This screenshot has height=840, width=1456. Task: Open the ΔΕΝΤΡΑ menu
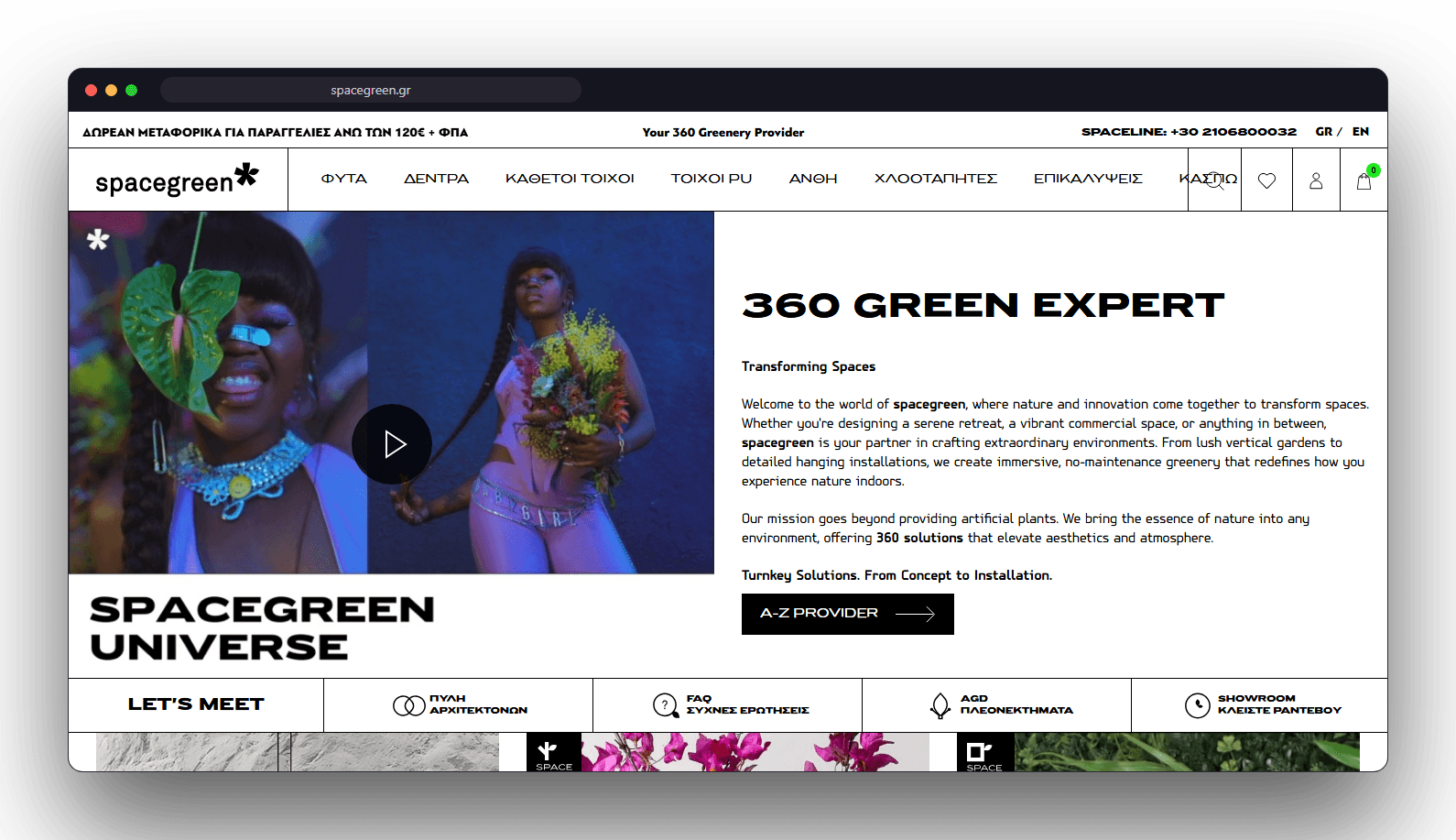[437, 179]
